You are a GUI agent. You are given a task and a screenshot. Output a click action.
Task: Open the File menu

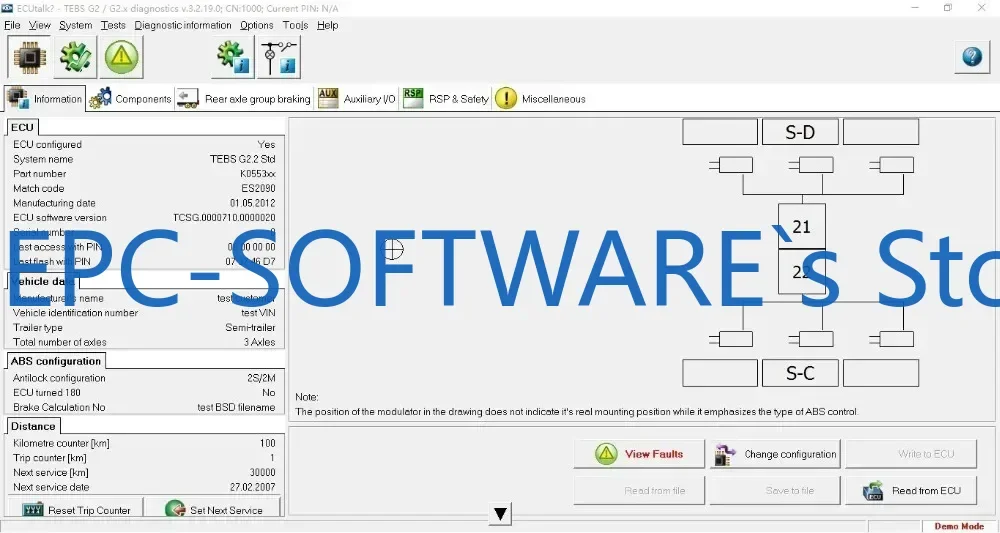(12, 26)
